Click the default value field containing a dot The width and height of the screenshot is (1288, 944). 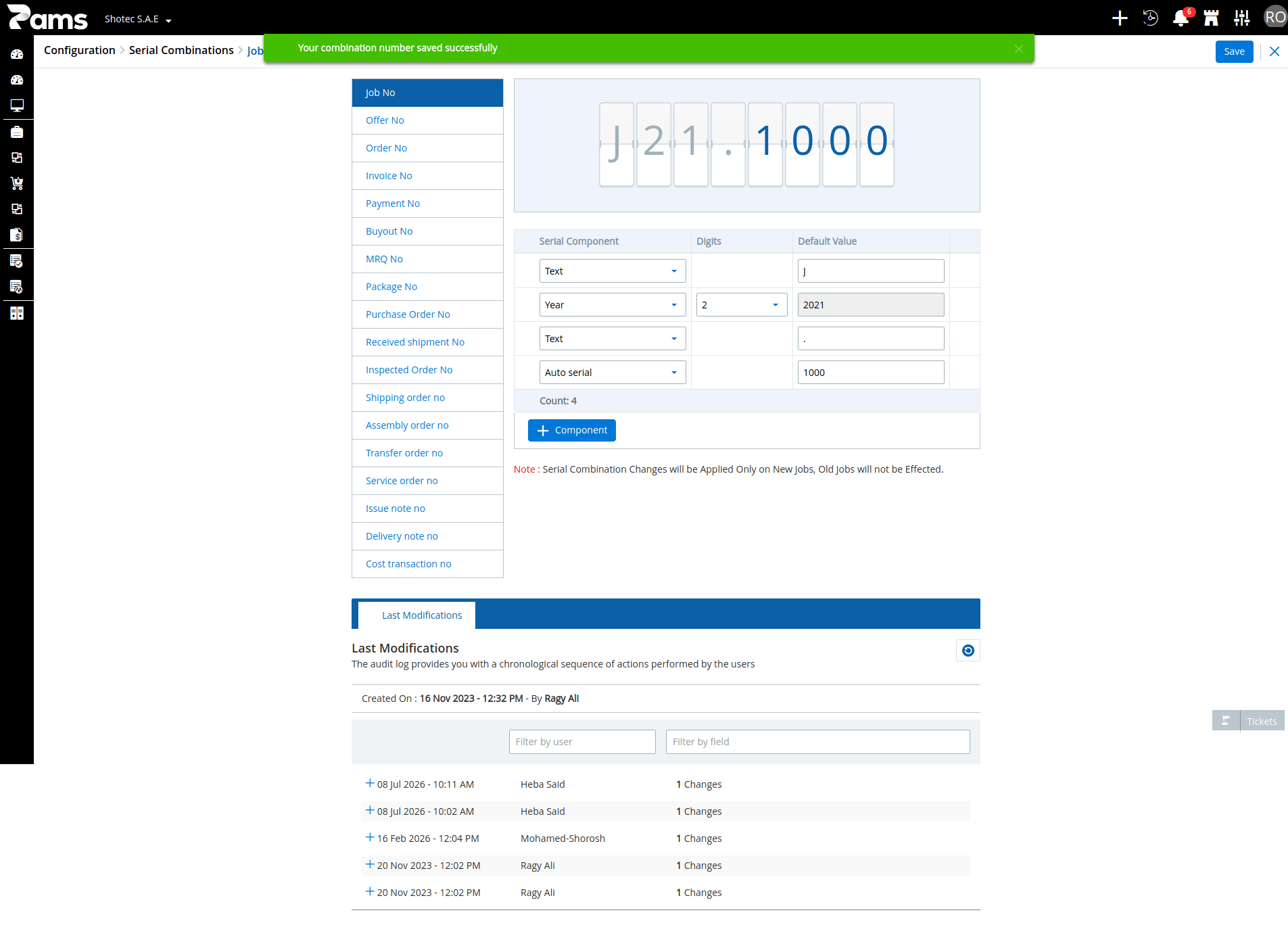871,339
